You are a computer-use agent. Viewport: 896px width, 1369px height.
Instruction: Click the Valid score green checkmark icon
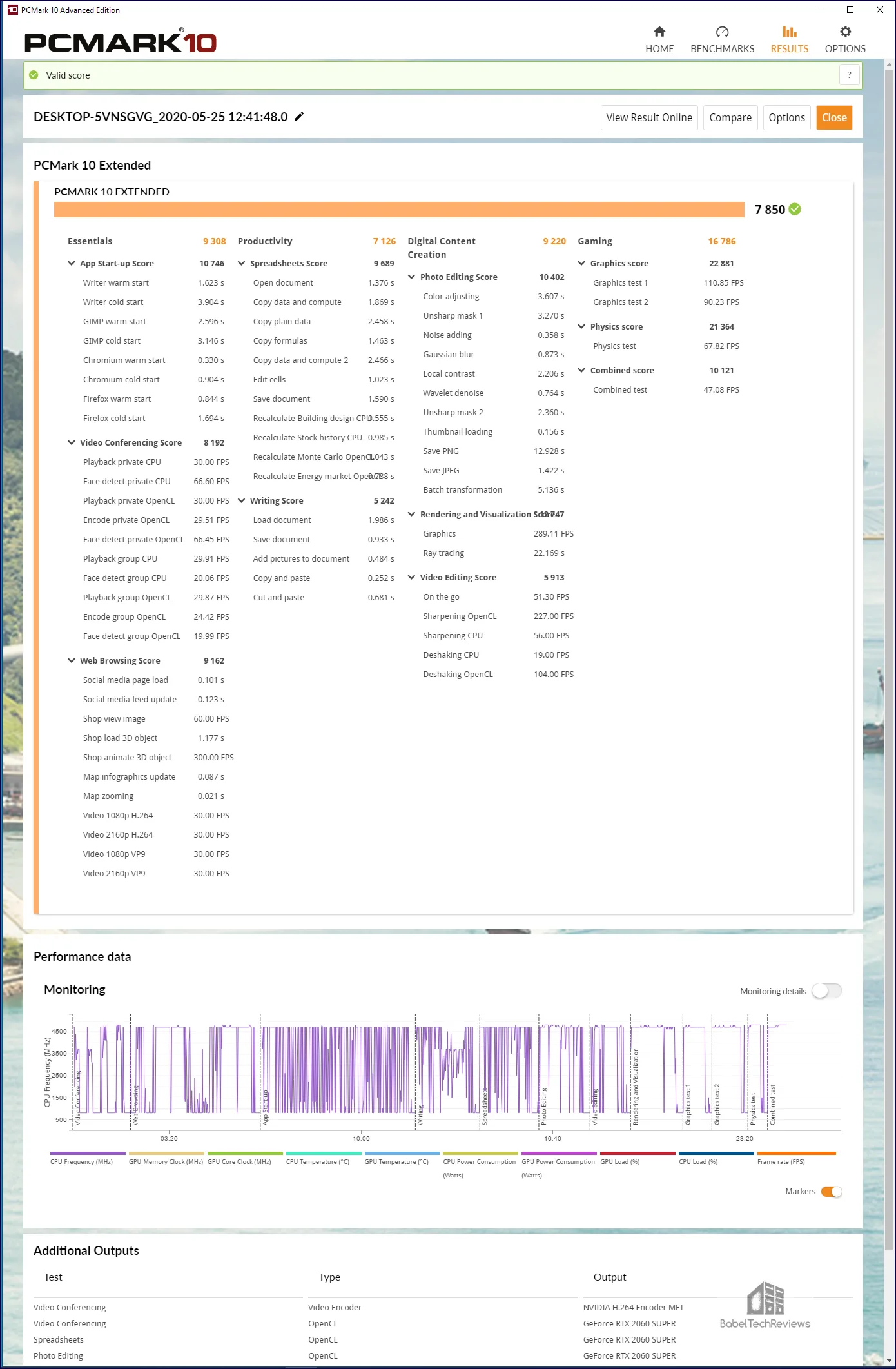pyautogui.click(x=34, y=75)
